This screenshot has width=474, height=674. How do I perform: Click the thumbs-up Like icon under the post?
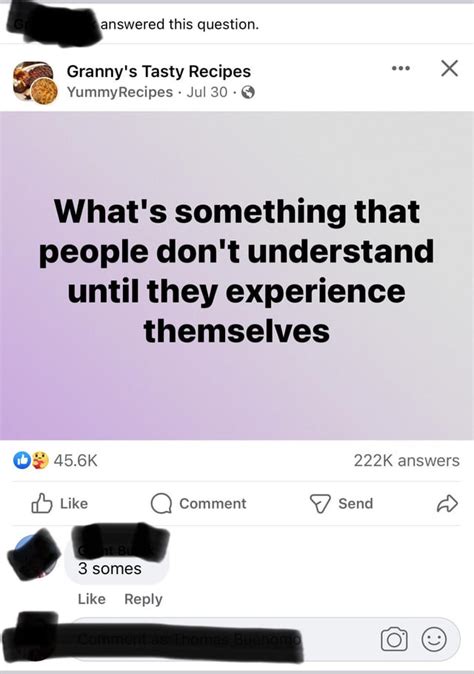point(42,503)
